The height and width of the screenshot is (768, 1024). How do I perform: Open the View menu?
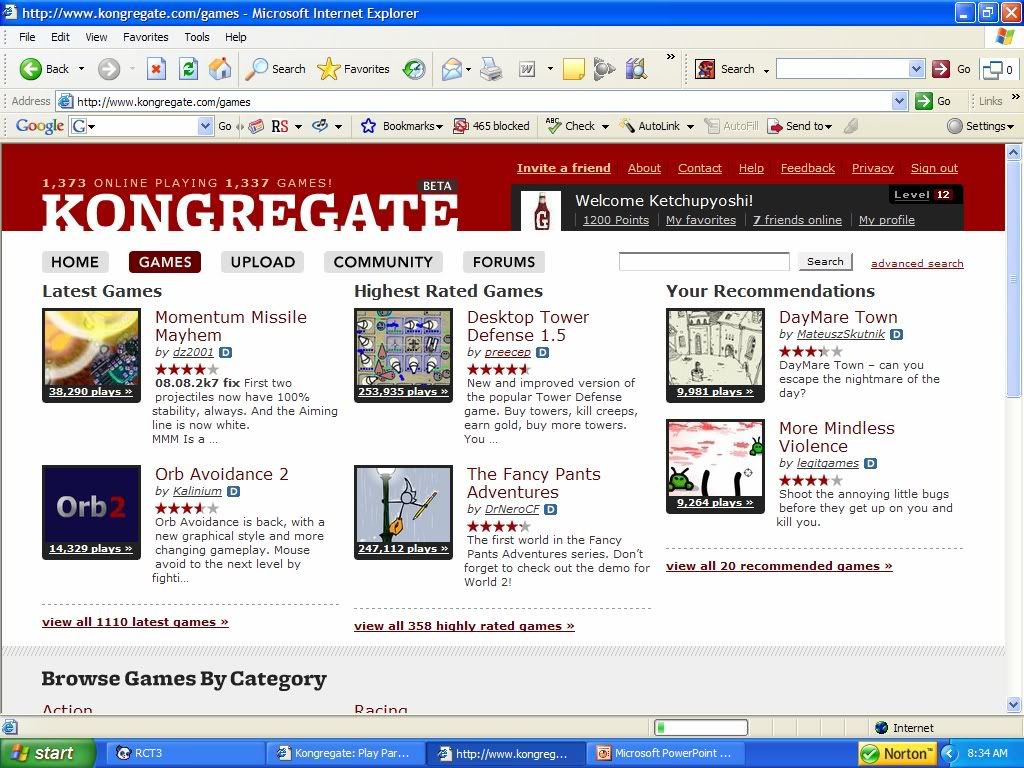96,37
